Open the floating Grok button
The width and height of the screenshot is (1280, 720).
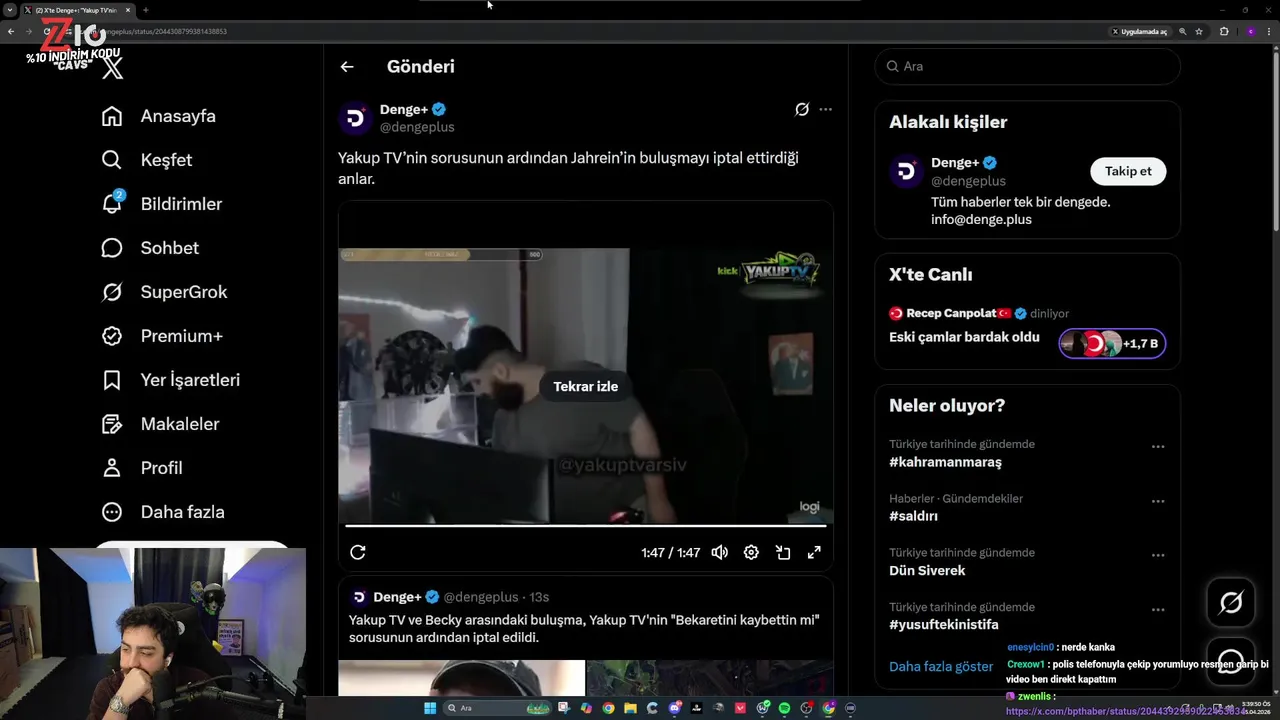(1231, 603)
